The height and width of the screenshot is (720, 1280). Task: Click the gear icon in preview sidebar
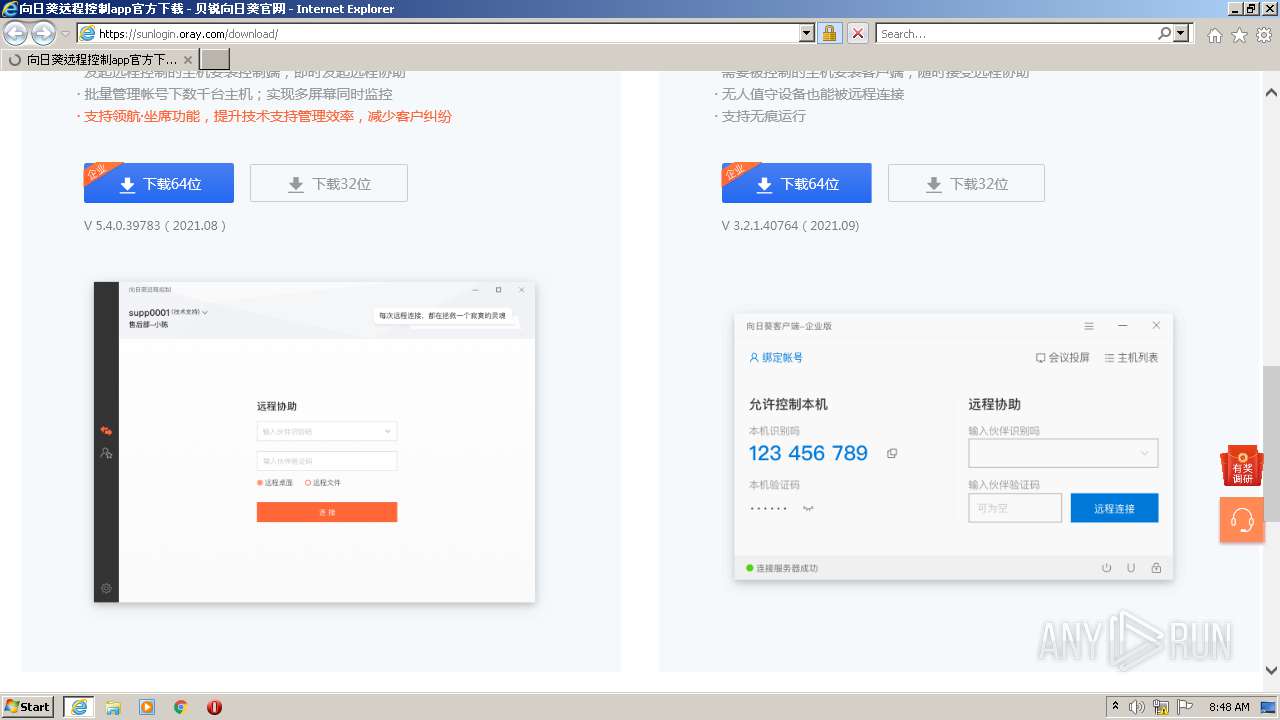click(x=106, y=588)
